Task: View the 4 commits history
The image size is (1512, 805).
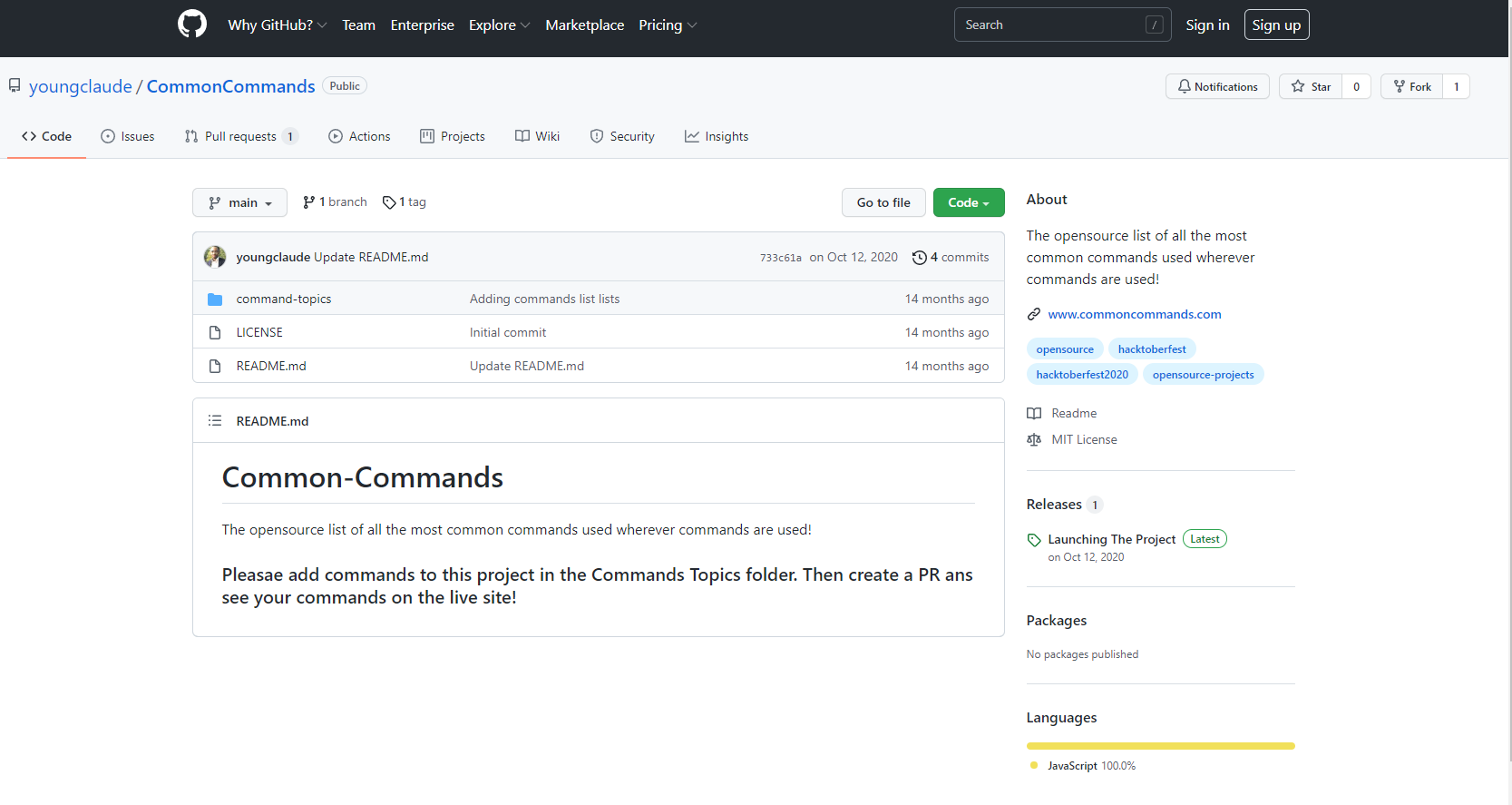Action: click(x=951, y=258)
